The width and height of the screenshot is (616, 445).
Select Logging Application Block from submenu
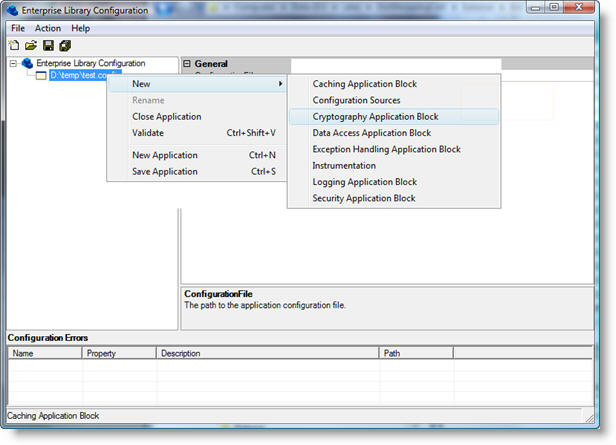pos(394,182)
